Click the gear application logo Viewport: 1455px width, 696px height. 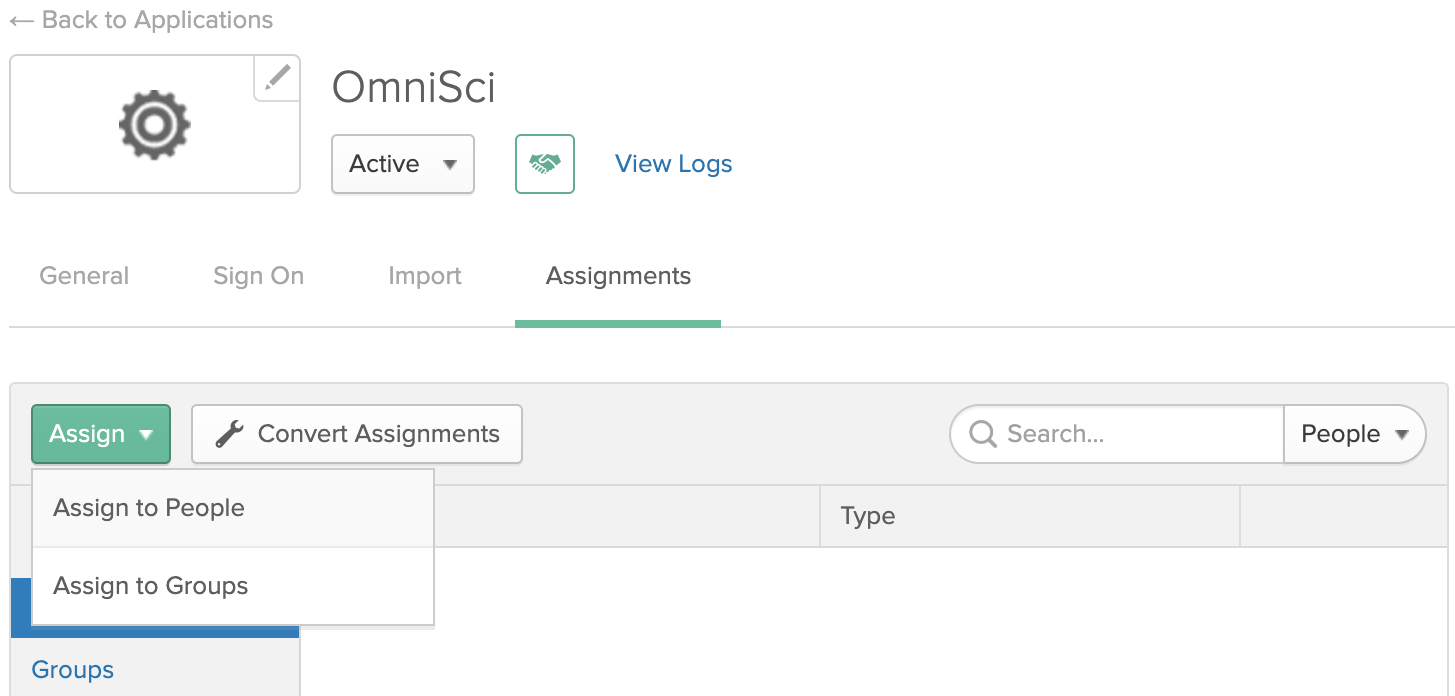tap(155, 124)
